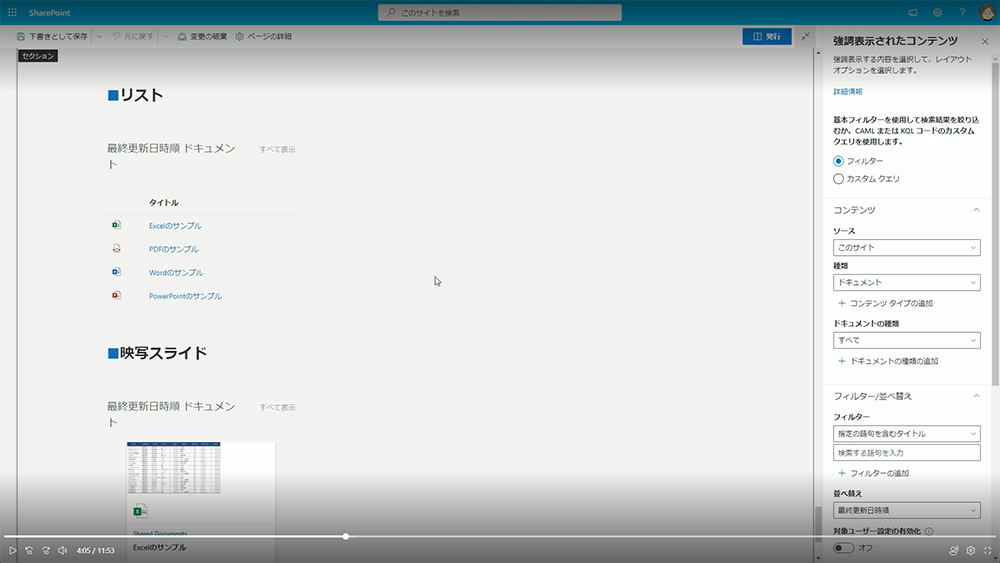Click コンテンツ タイプの追加
The width and height of the screenshot is (1000, 563).
click(x=885, y=303)
